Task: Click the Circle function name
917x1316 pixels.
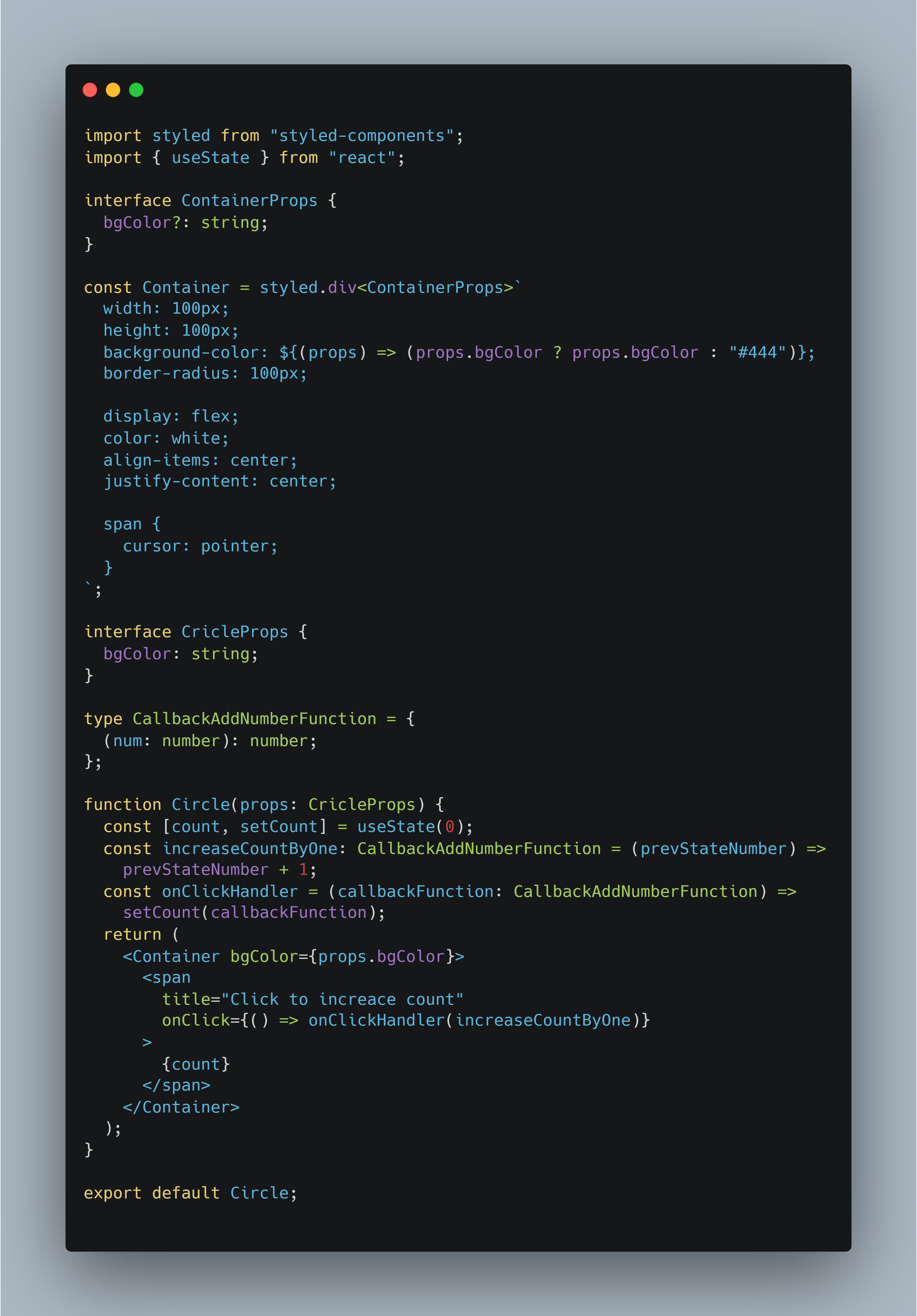Action: [x=201, y=805]
